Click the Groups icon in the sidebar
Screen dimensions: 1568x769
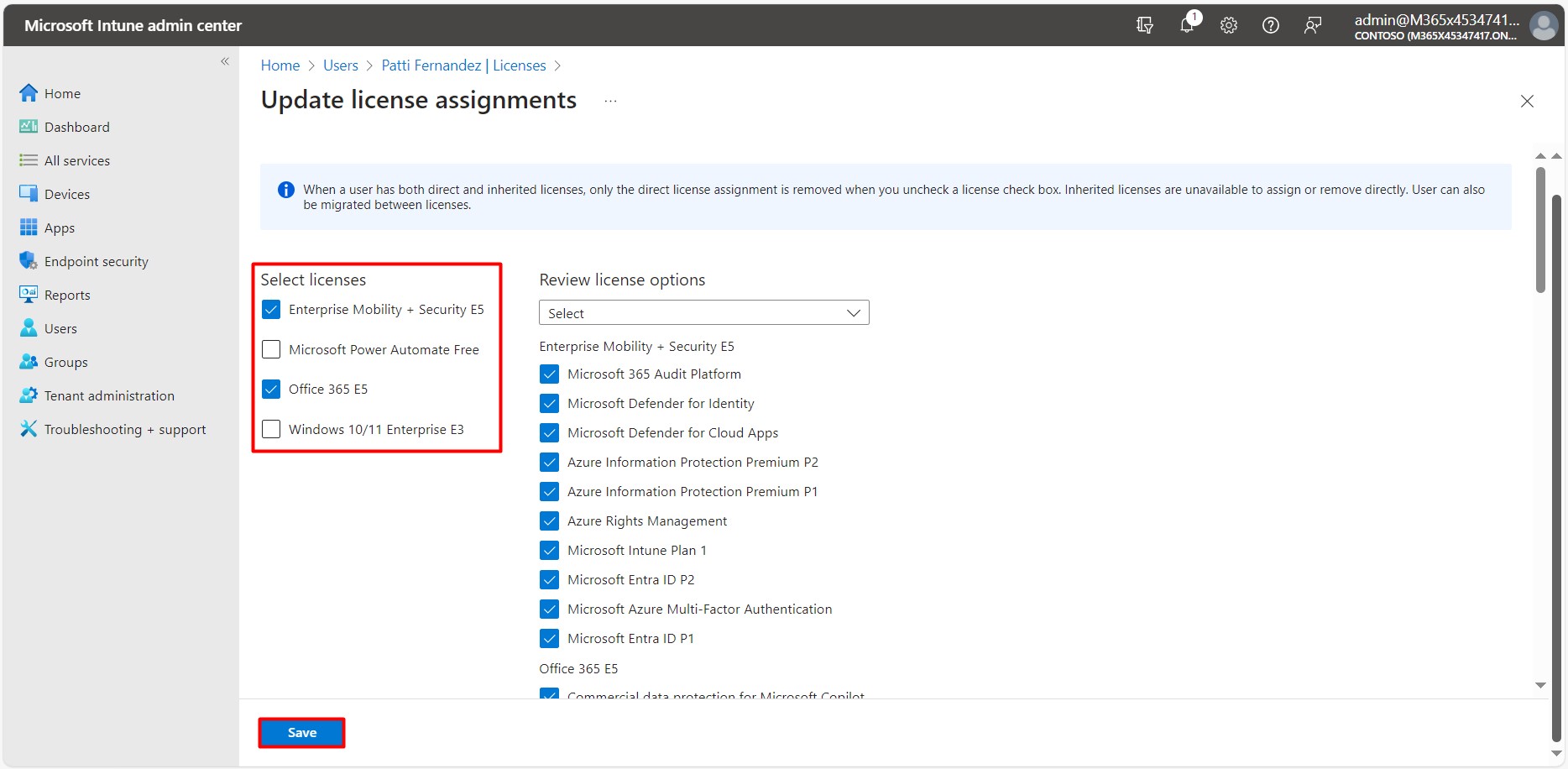coord(29,362)
